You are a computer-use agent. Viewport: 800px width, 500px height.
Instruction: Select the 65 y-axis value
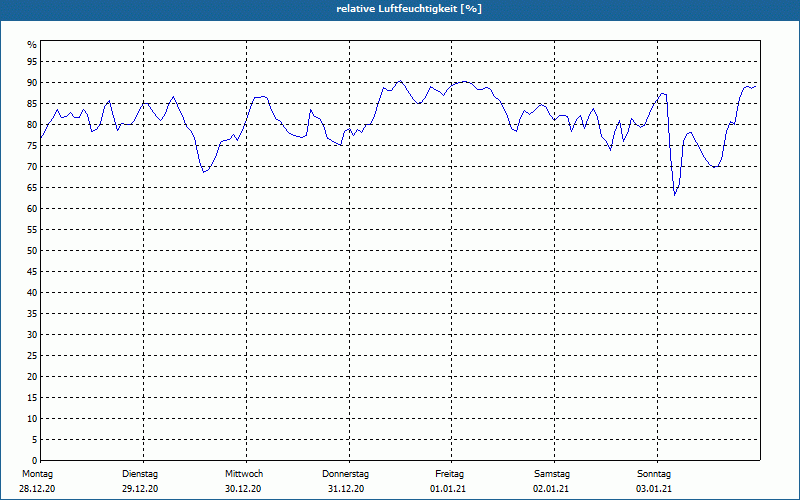pos(32,188)
